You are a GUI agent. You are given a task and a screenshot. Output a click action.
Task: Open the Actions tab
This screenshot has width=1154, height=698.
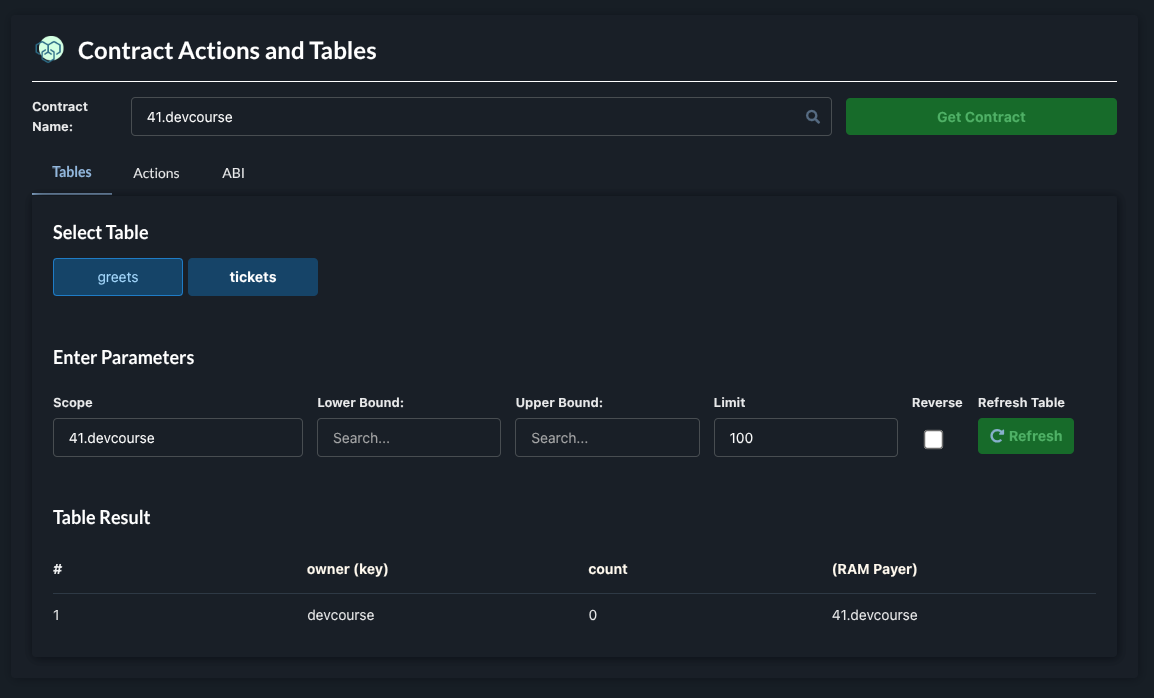point(156,173)
